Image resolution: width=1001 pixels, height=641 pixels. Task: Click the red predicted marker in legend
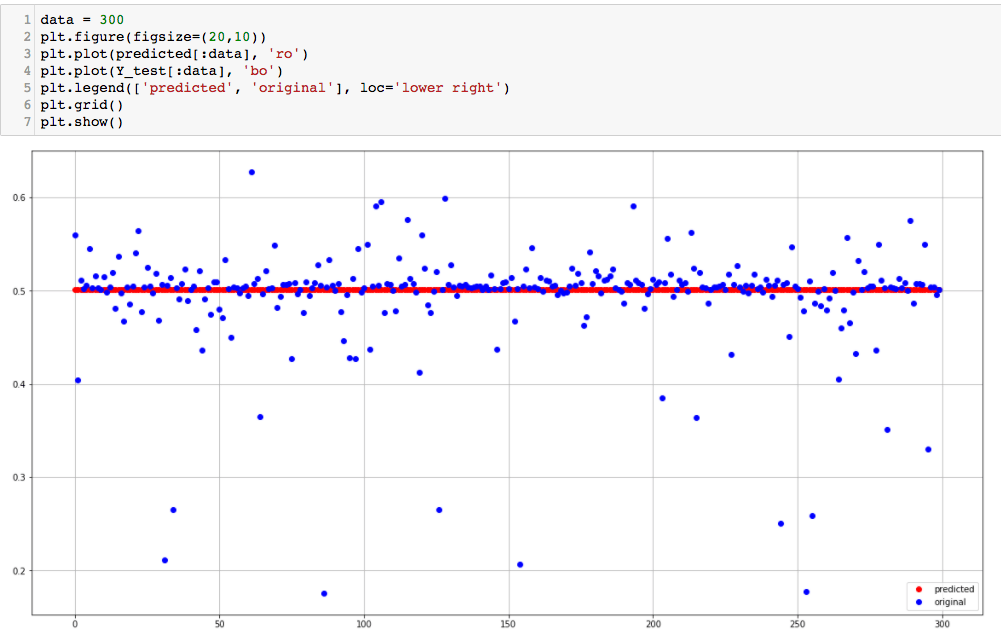(920, 590)
